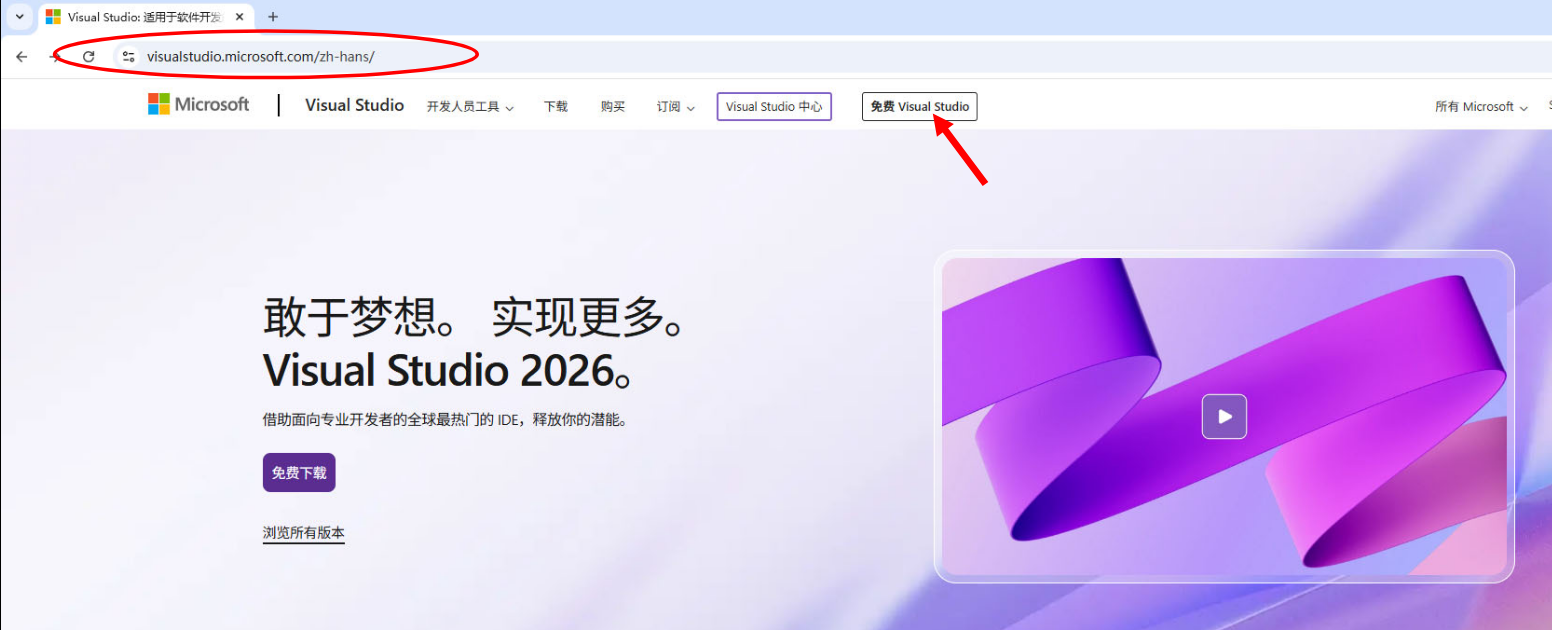Close the Visual Studio browser tab
The image size is (1552, 630).
239,17
